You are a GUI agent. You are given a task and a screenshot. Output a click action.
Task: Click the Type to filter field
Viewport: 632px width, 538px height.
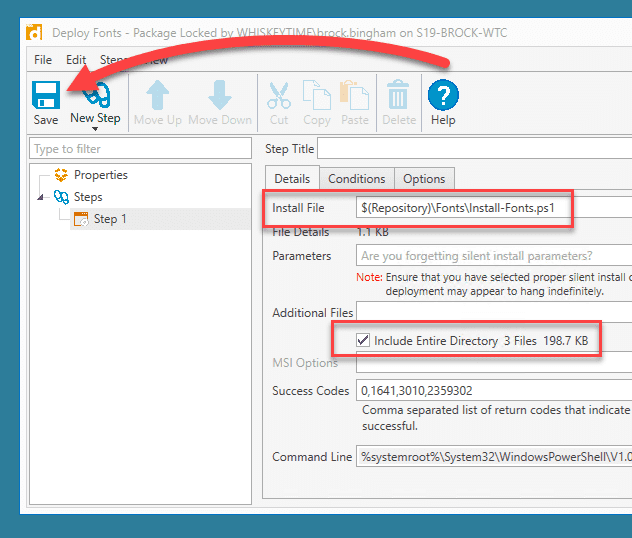click(141, 149)
